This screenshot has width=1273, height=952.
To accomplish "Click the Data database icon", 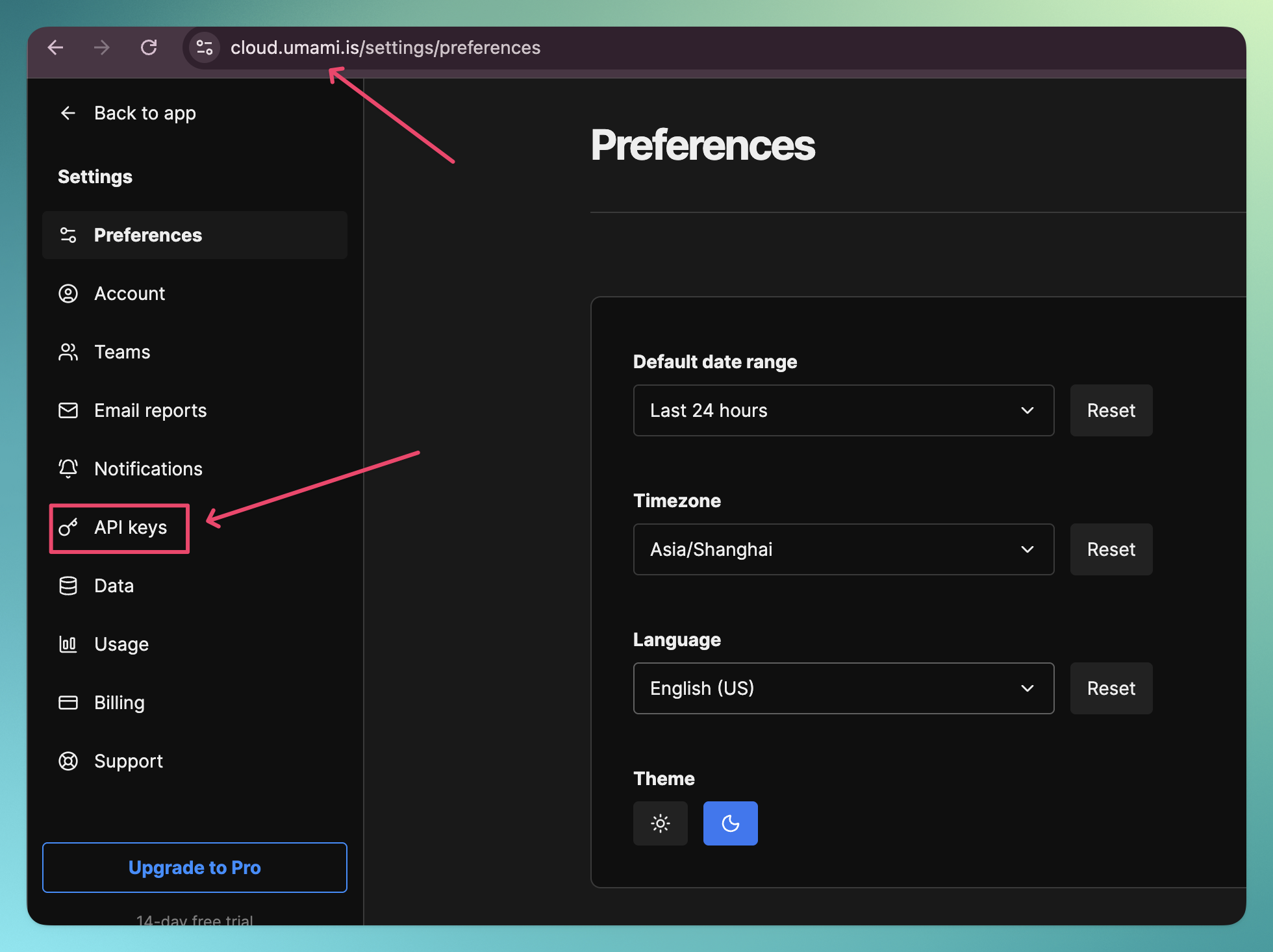I will 68,586.
